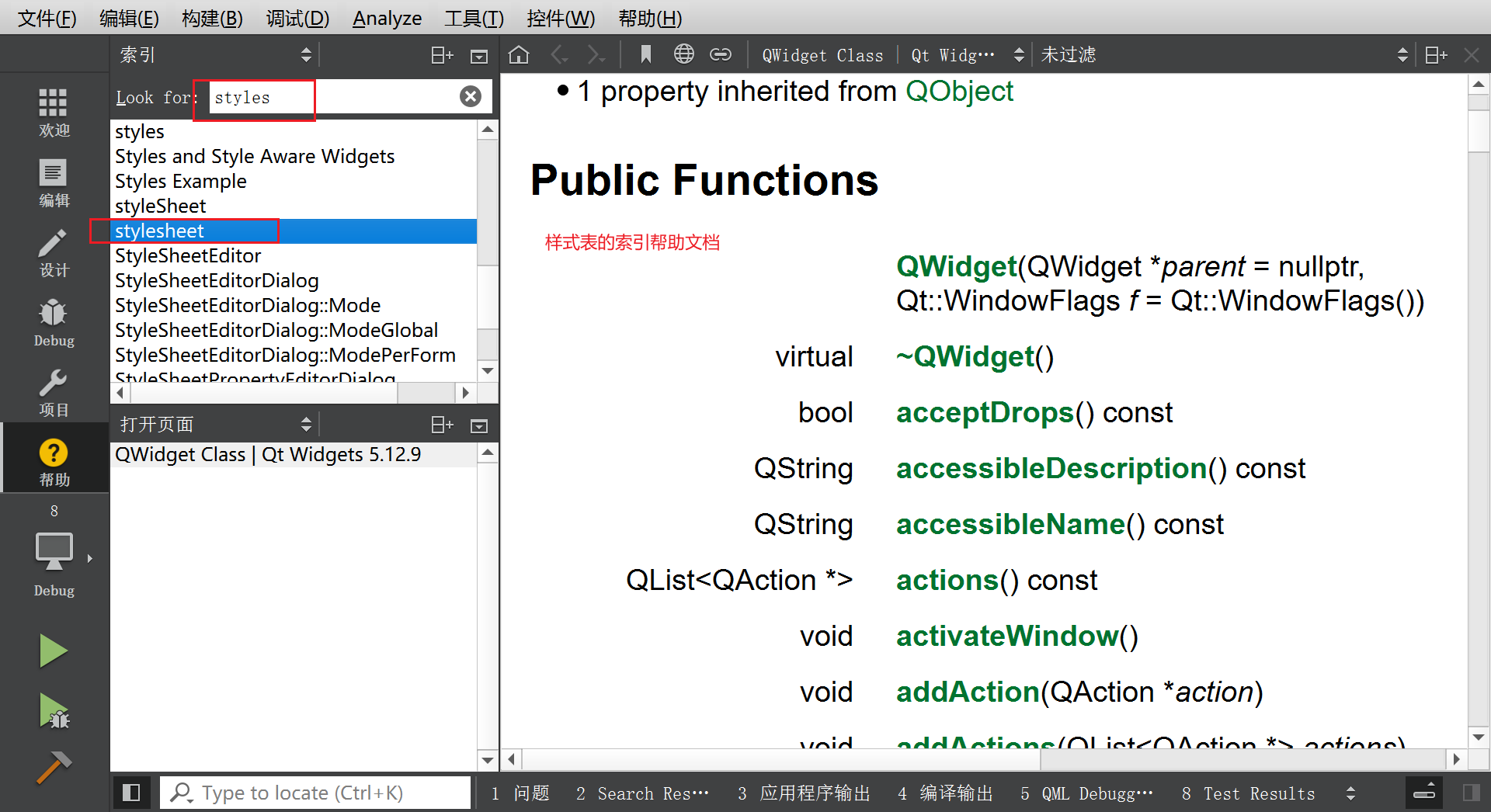1491x812 pixels.
Task: Open the 索引 panel selector dropdown
Action: click(305, 54)
